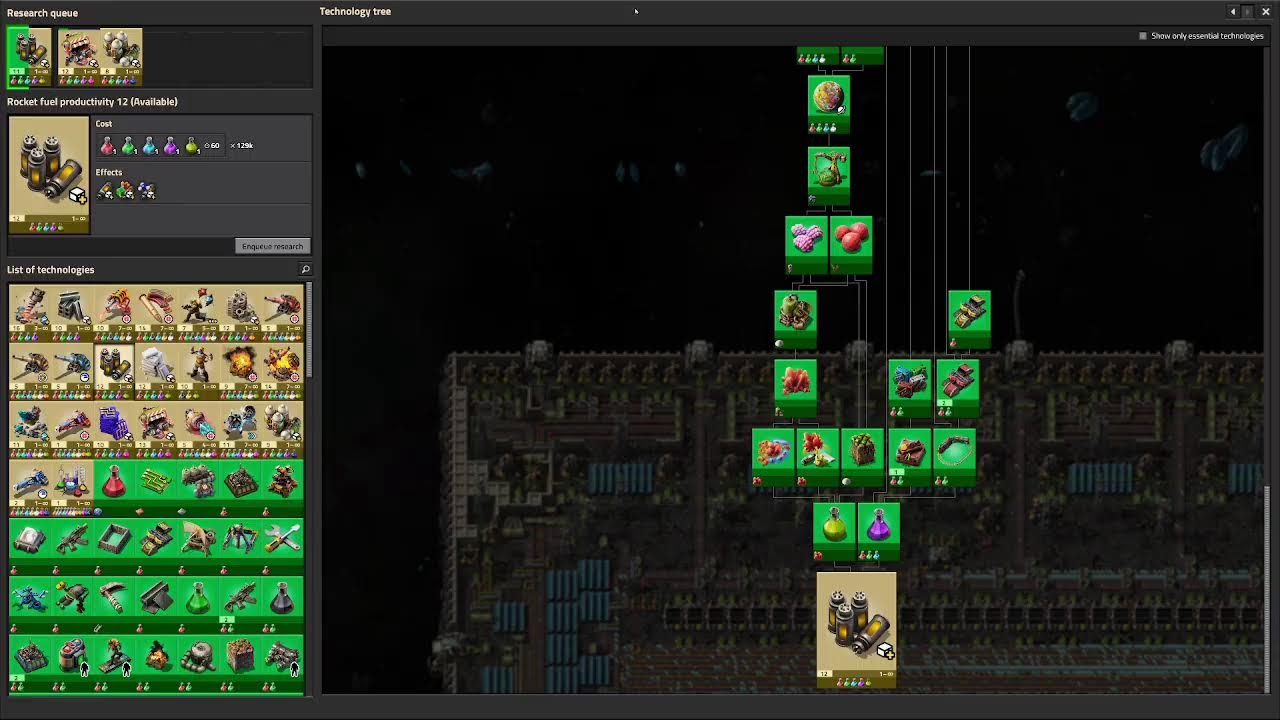Click the Technology tree title
The height and width of the screenshot is (720, 1280).
pos(355,12)
